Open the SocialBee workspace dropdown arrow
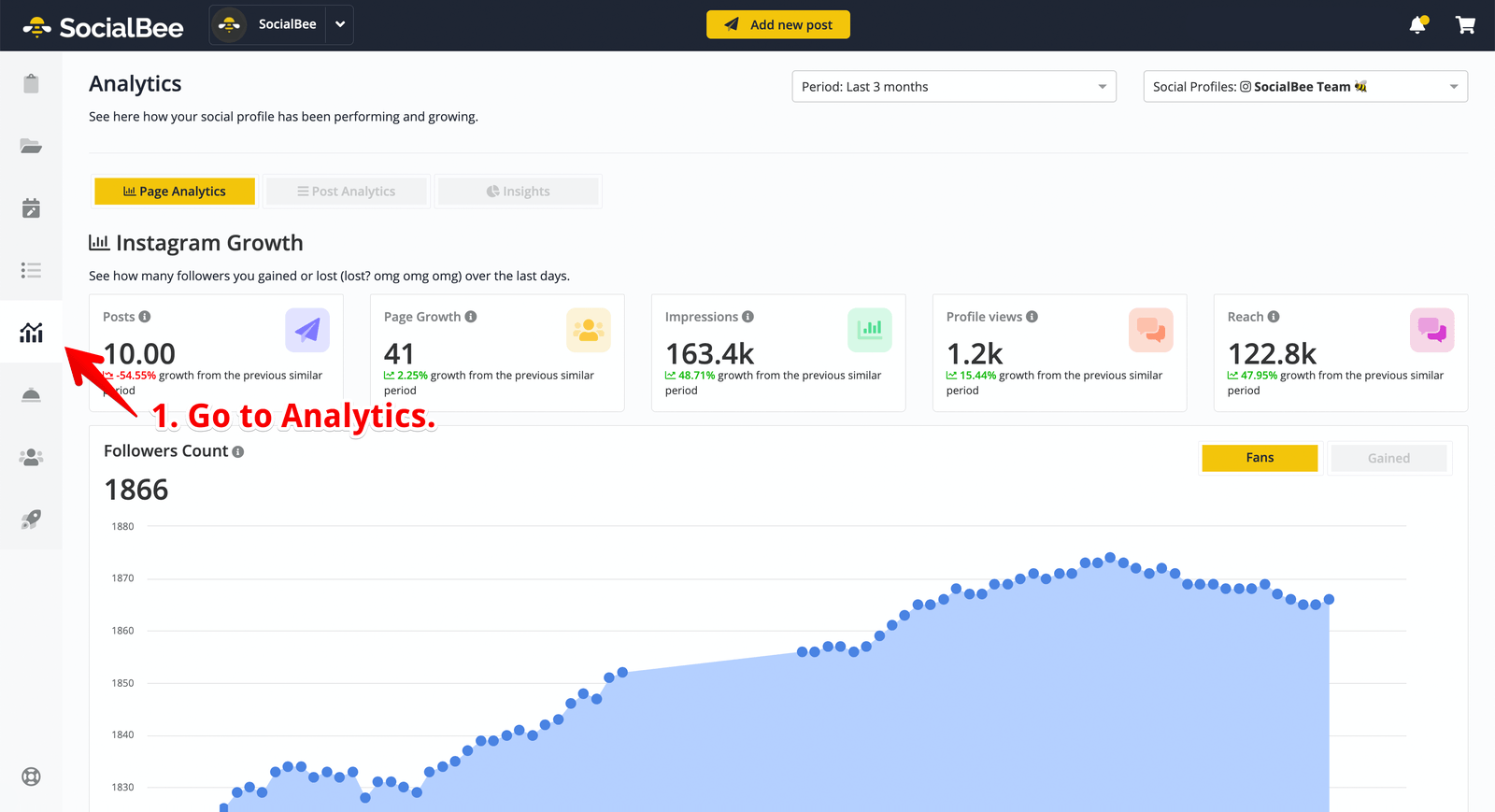Screen dimensions: 1495x812 click(340, 24)
